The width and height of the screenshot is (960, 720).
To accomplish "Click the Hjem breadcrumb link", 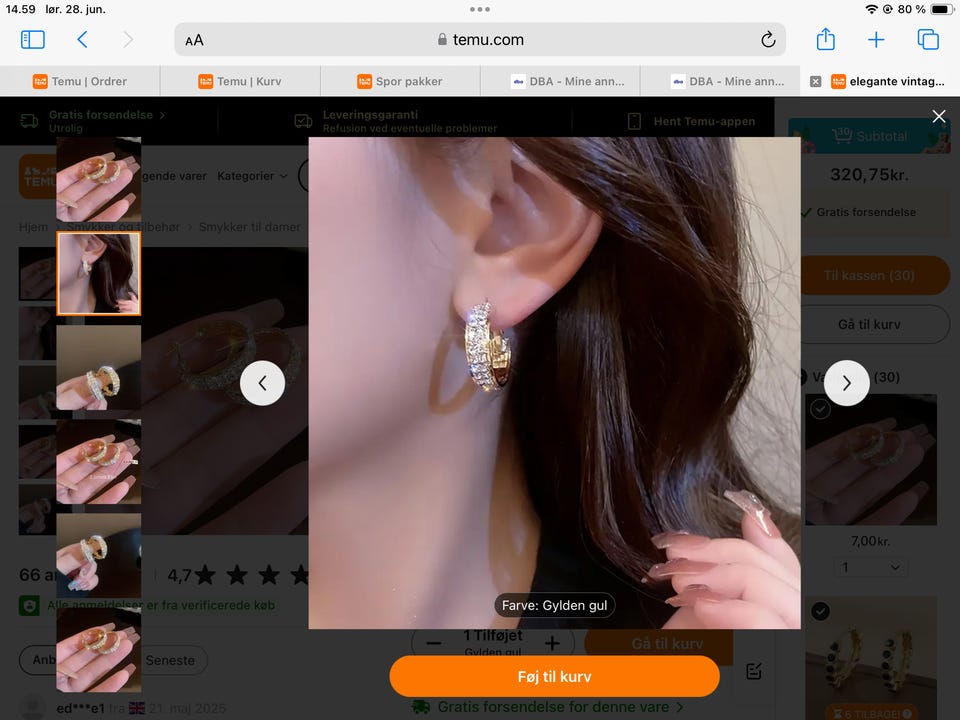I will pos(33,227).
